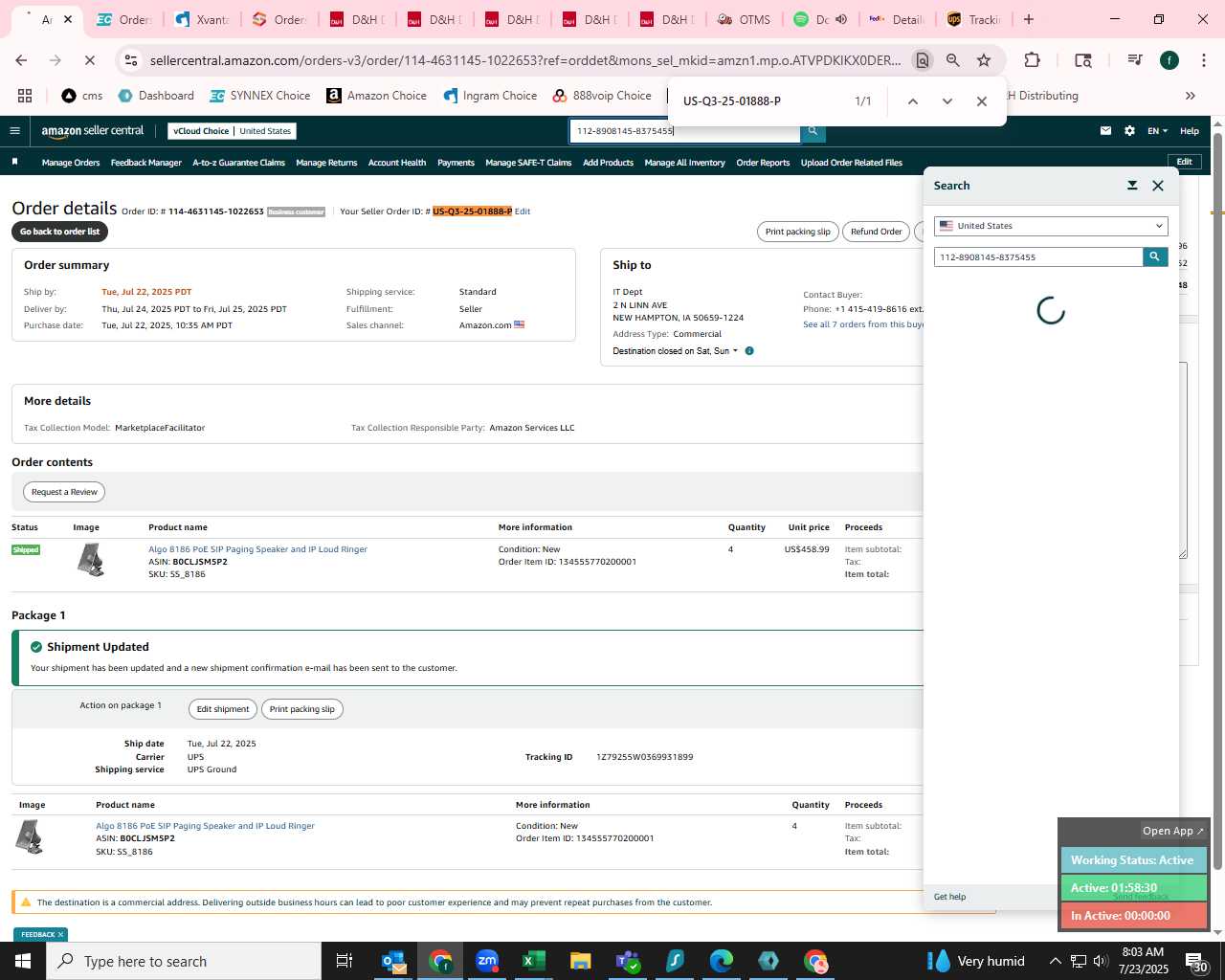This screenshot has height=980, width=1225.
Task: Close the find-in-page bar
Action: pos(982,101)
